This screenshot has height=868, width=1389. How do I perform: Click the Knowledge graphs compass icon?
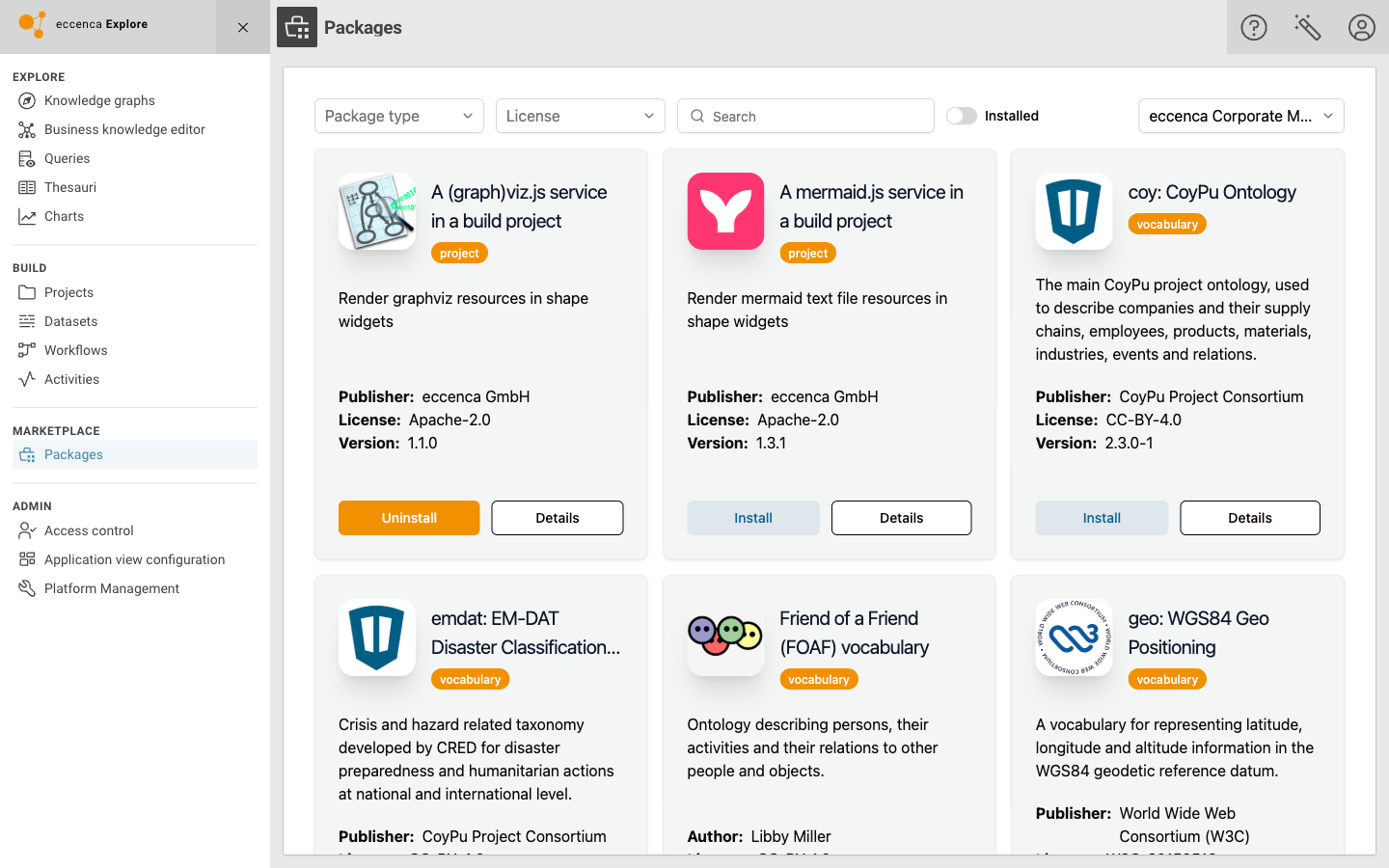[27, 100]
